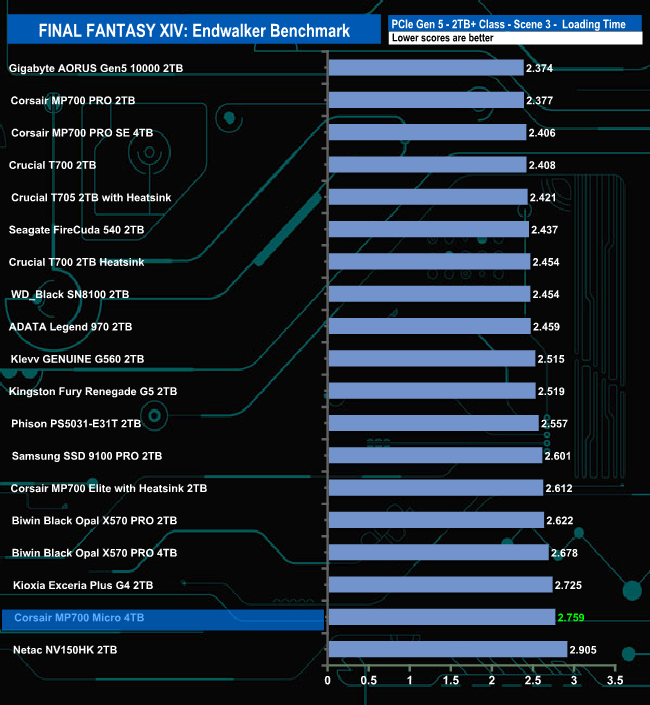Click the Corsair MP700 Micro 4TB bar

pos(442,617)
